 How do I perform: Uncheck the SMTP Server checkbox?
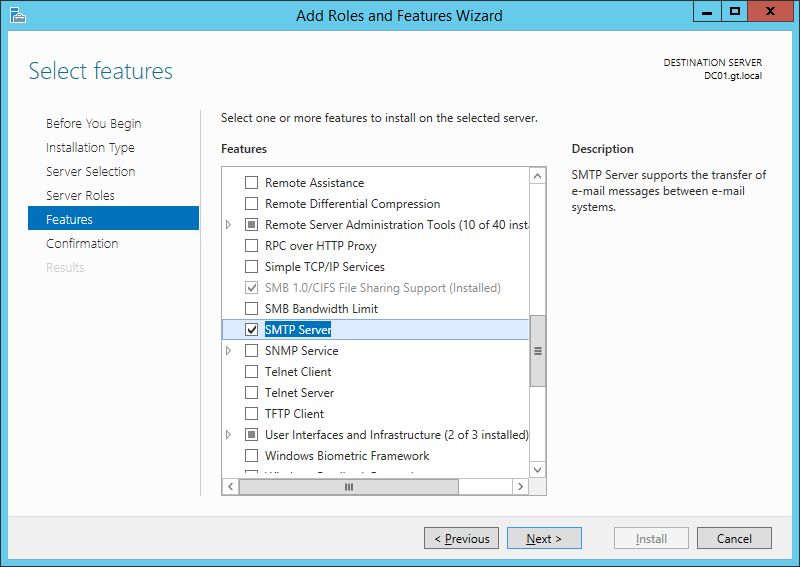tap(252, 330)
